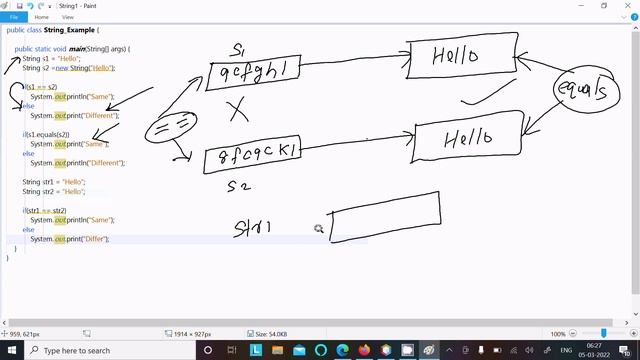Click the vertical scrollbar up arrow
The image size is (640, 360).
636,27
